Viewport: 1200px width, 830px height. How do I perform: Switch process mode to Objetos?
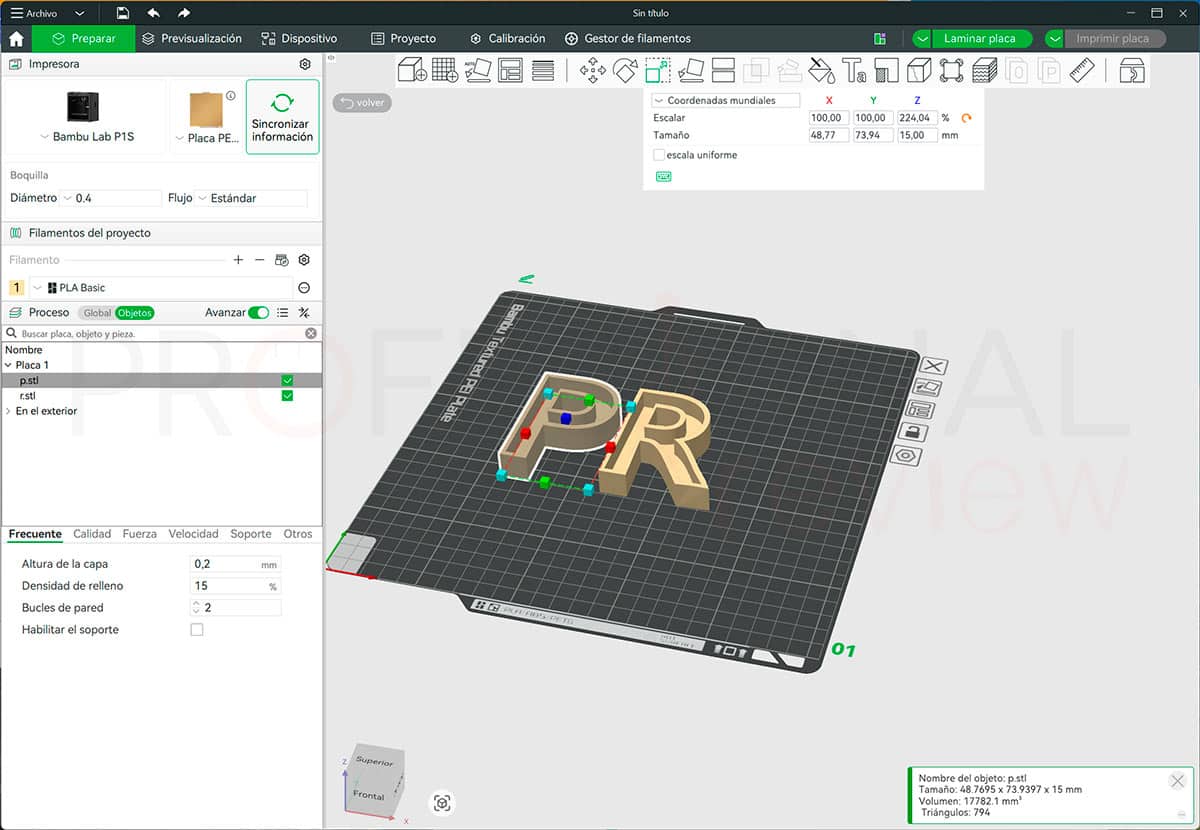coord(135,313)
